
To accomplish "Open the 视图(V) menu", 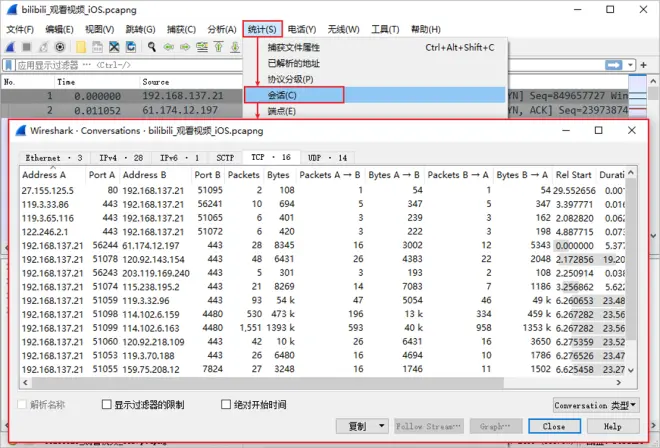I will tap(100, 29).
